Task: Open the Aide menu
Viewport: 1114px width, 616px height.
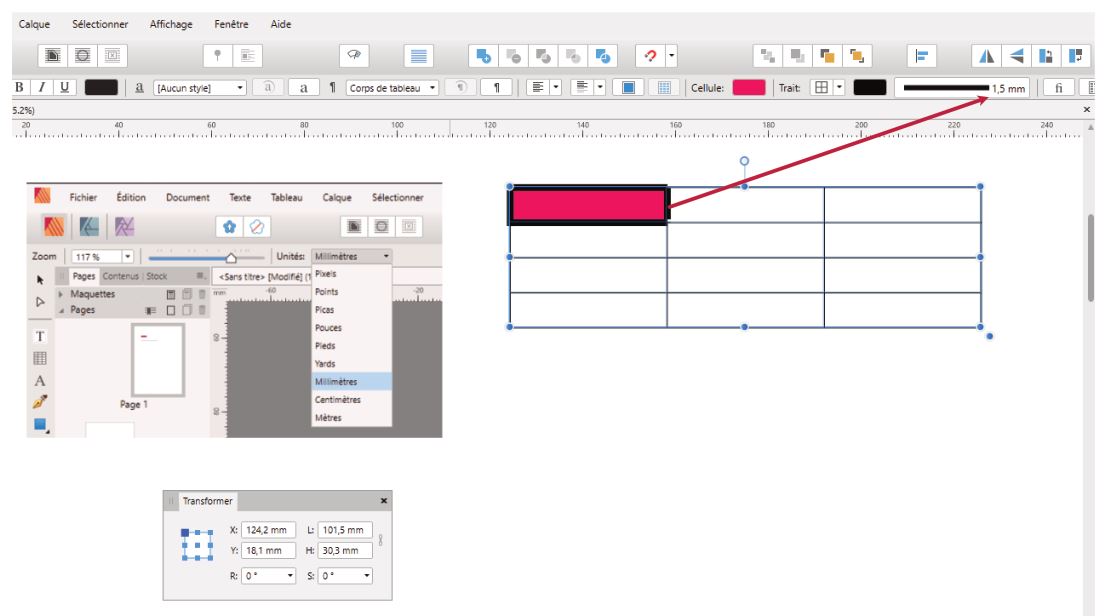Action: (x=281, y=24)
